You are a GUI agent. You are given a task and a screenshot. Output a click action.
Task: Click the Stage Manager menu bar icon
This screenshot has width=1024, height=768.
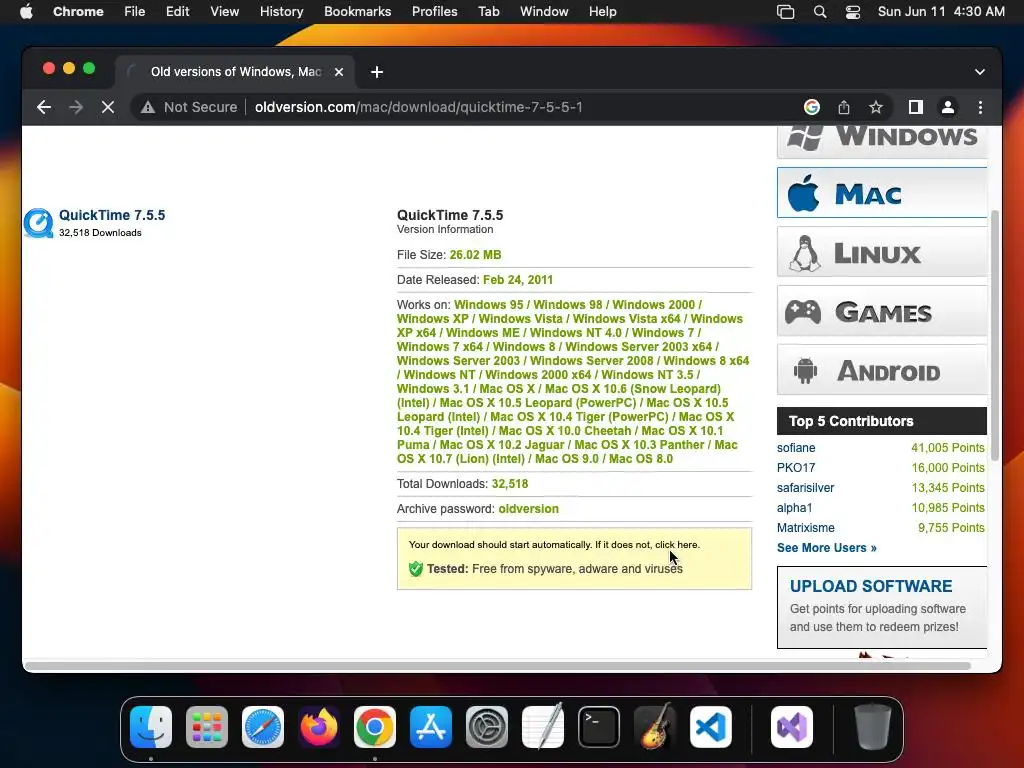[786, 11]
